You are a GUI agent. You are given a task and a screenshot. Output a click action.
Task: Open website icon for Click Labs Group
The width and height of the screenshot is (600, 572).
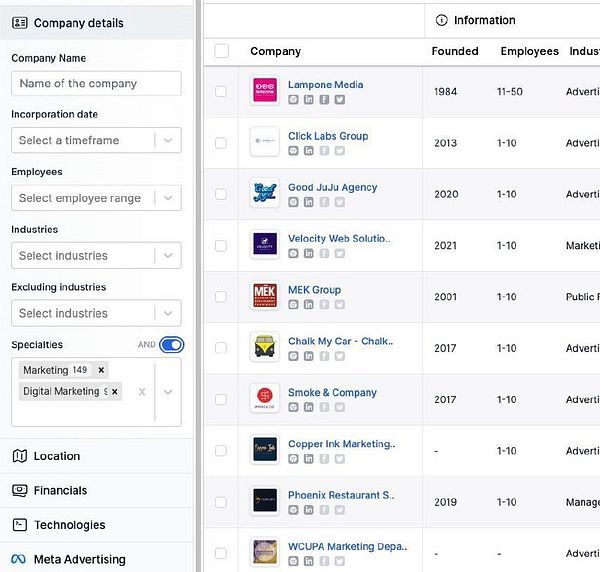coord(293,151)
